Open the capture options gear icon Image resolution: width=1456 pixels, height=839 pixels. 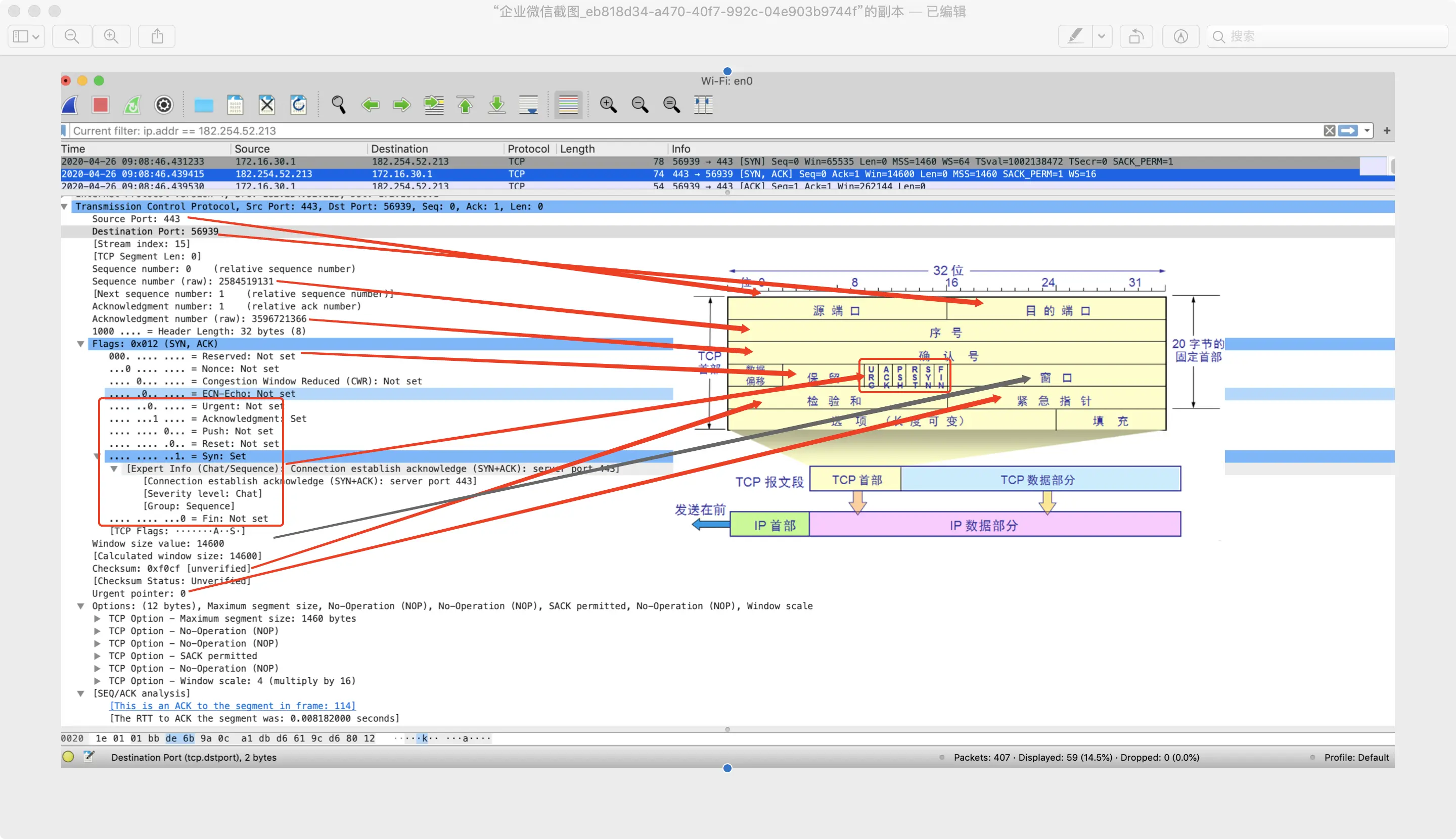pyautogui.click(x=164, y=105)
